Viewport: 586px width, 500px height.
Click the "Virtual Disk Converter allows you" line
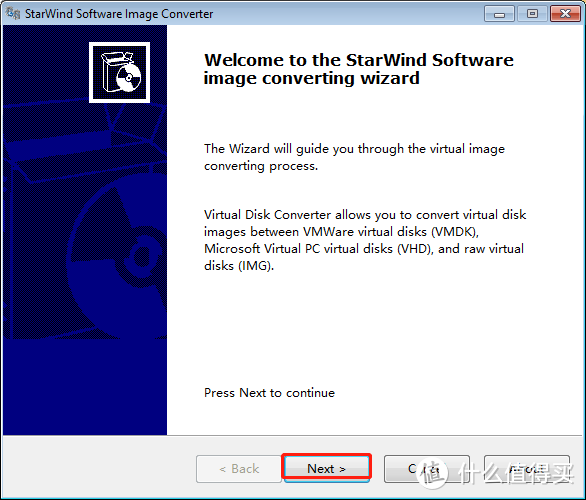(x=365, y=214)
